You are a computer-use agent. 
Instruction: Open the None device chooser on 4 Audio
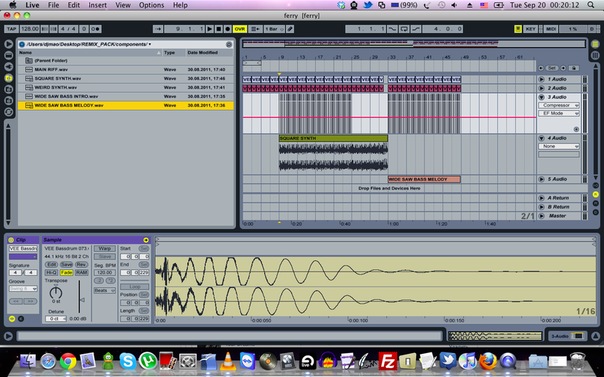click(x=559, y=146)
